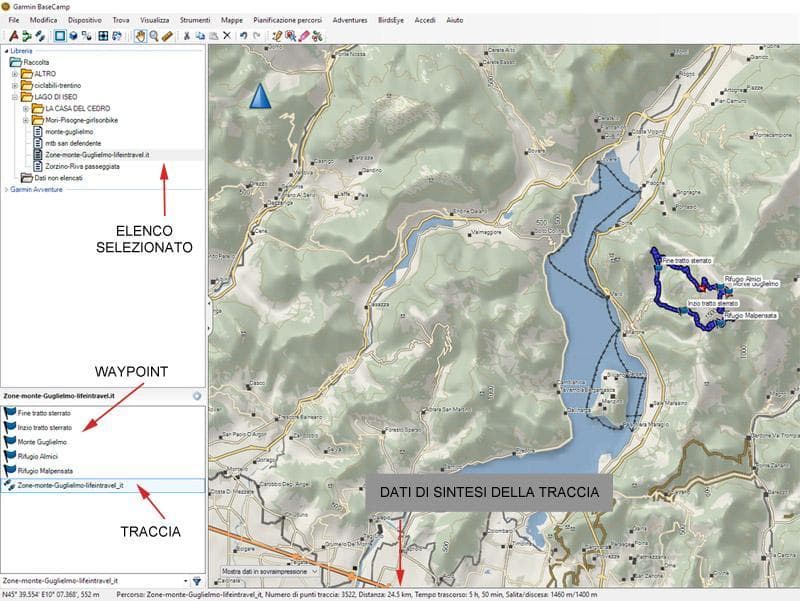Select the Move Point tool icon

tap(290, 36)
